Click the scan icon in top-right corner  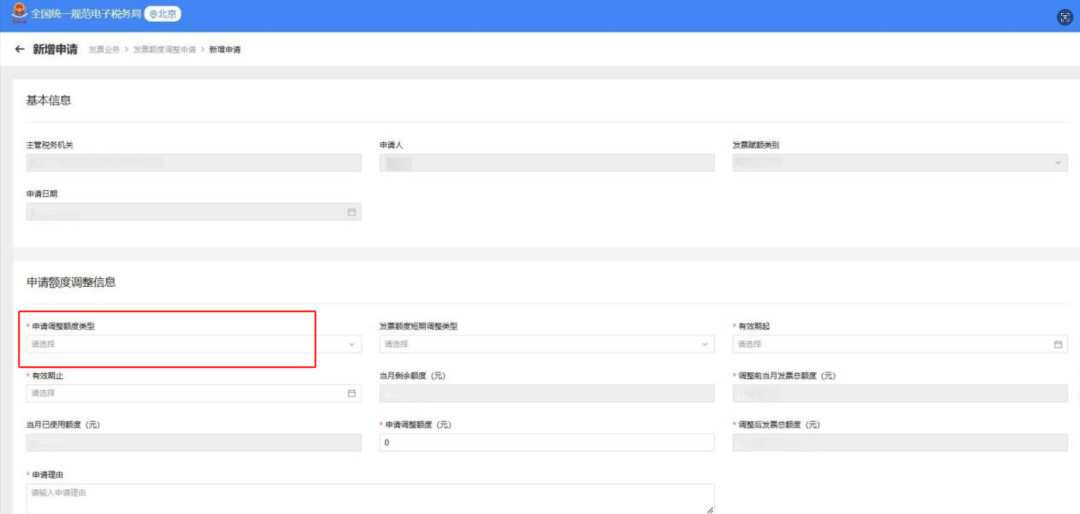point(1064,17)
